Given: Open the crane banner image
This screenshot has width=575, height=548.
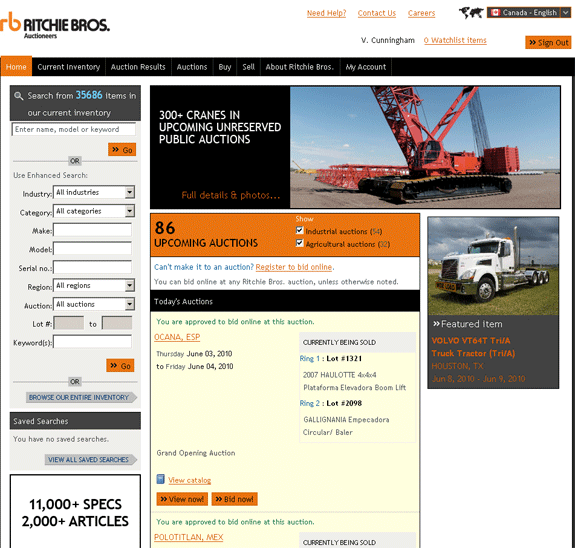Looking at the screenshot, I should [x=425, y=147].
